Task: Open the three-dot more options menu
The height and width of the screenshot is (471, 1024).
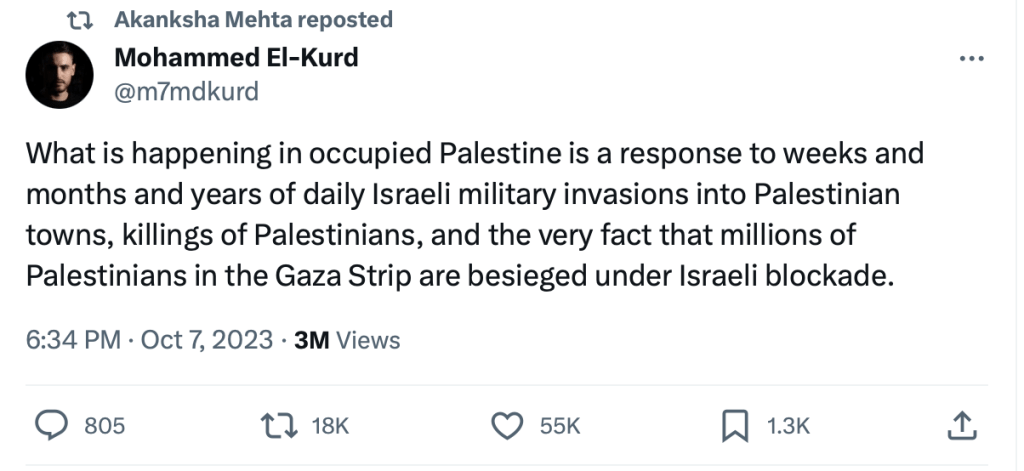Action: (x=971, y=59)
